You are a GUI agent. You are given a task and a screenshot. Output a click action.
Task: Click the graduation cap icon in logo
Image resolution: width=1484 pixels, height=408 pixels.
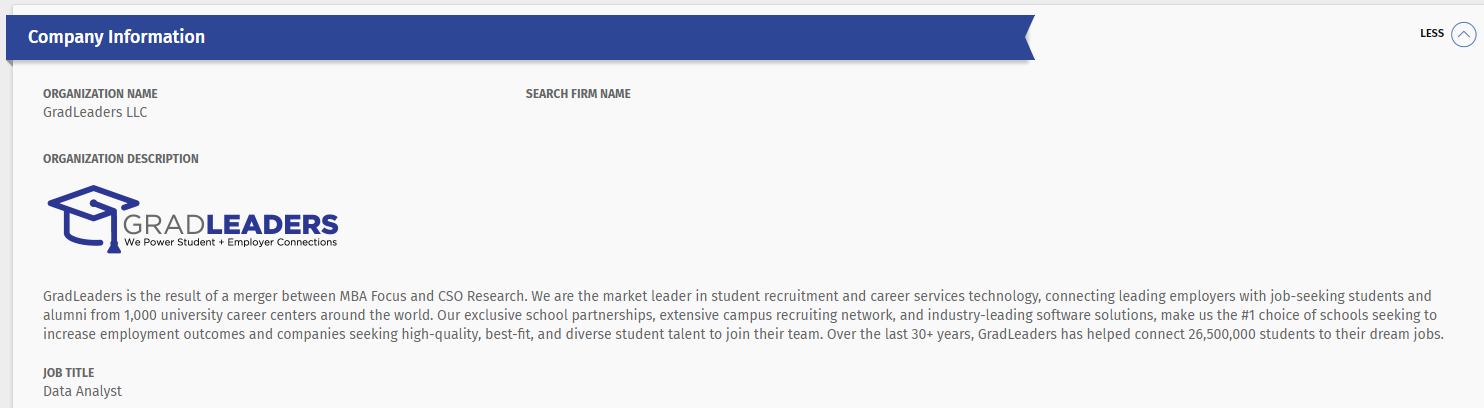(93, 215)
